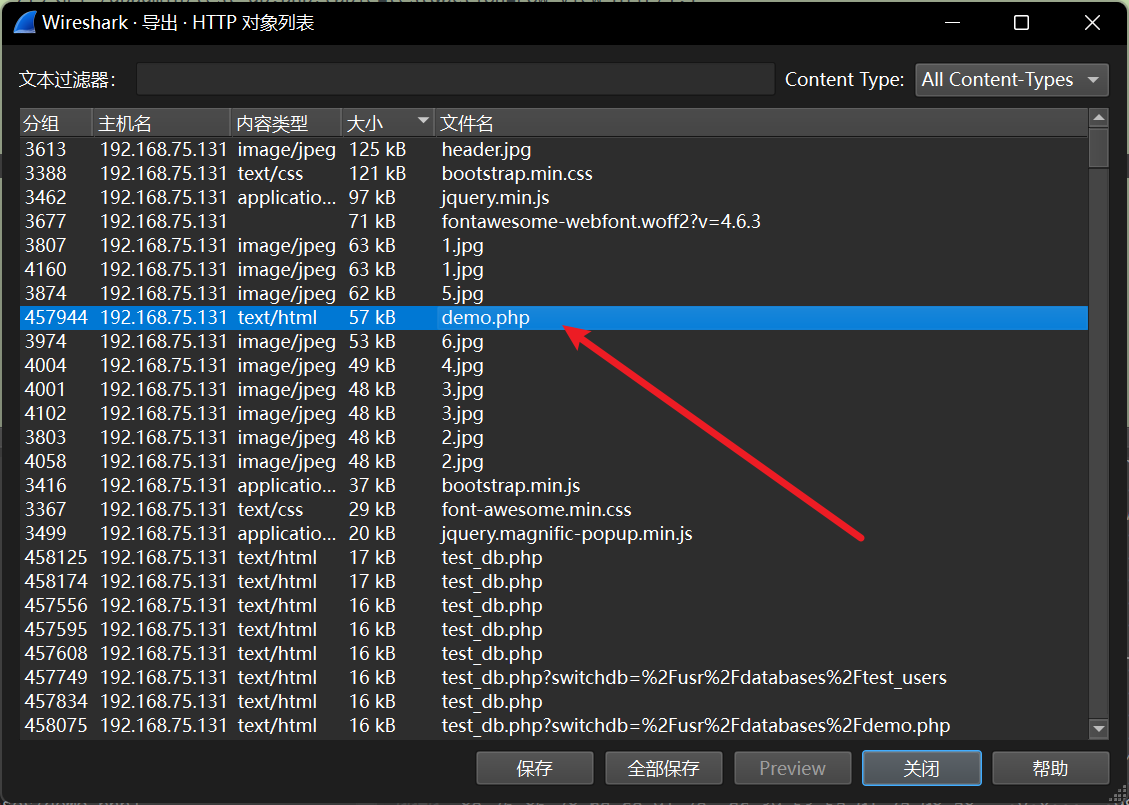The image size is (1129, 805).
Task: Click the Wireshark shark fin title icon
Action: pos(25,22)
